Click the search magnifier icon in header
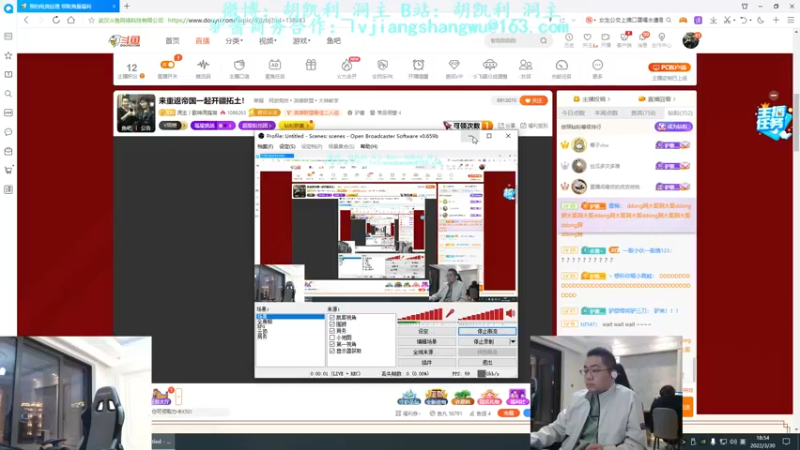800x450 pixels. (x=543, y=40)
